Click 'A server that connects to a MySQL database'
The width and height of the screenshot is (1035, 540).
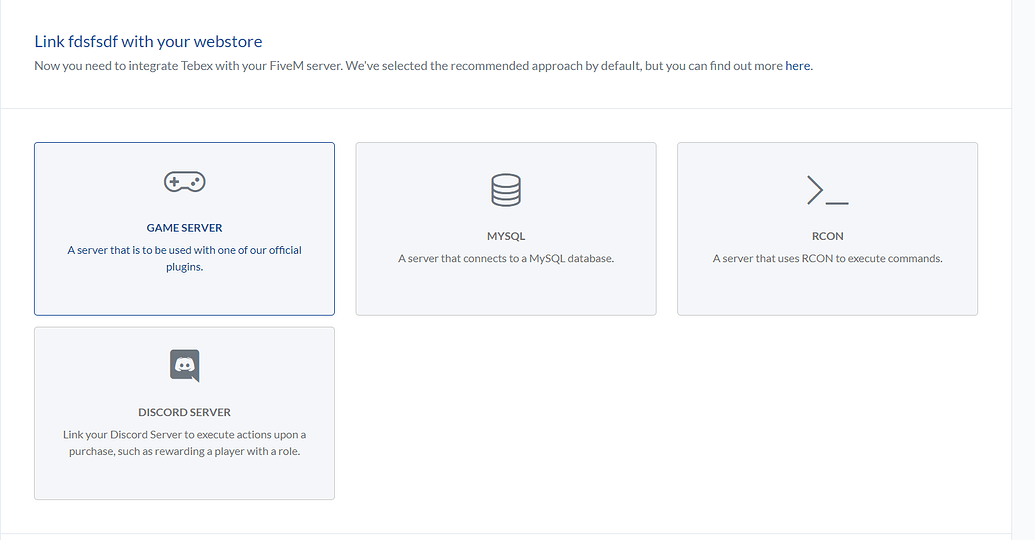[x=506, y=259]
